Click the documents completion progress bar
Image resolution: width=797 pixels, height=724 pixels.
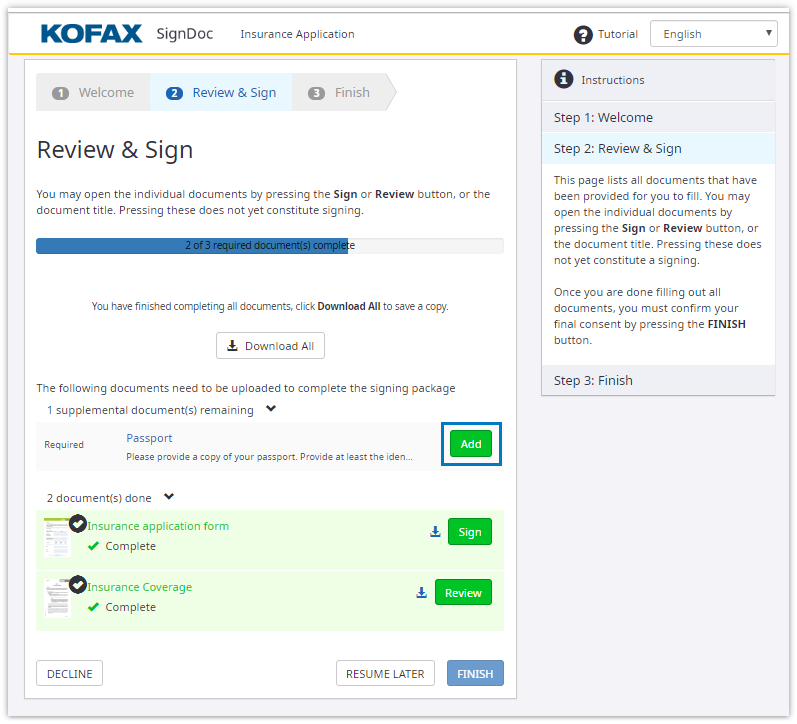[x=269, y=245]
